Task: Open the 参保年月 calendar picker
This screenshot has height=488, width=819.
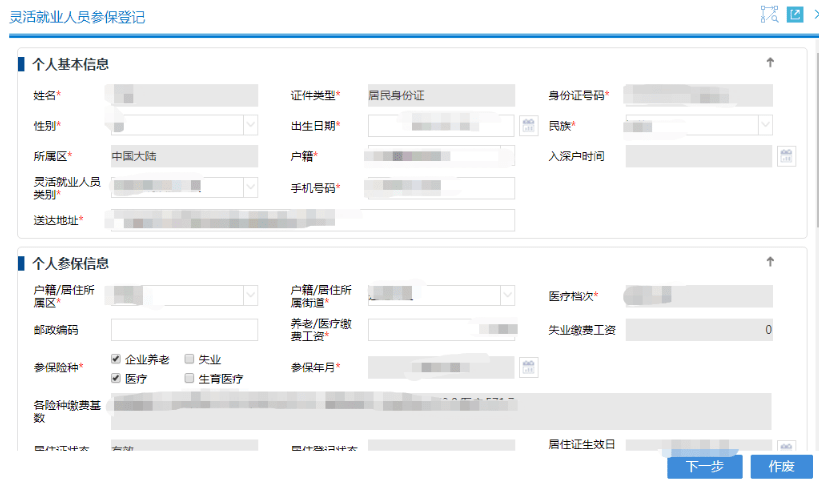Action: coord(529,368)
